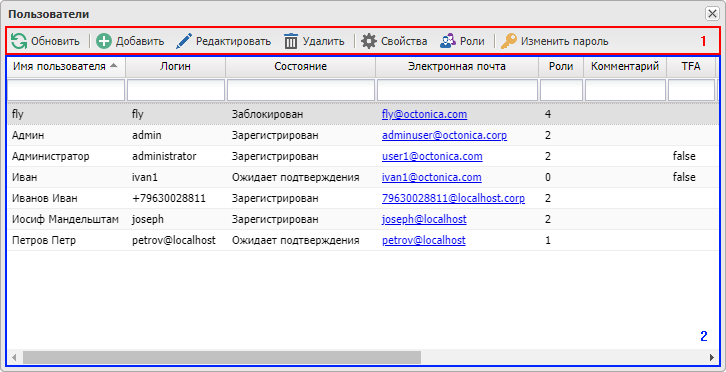Screen dimensions: 726x372
Task: Click the Роли people icon
Action: tap(447, 41)
